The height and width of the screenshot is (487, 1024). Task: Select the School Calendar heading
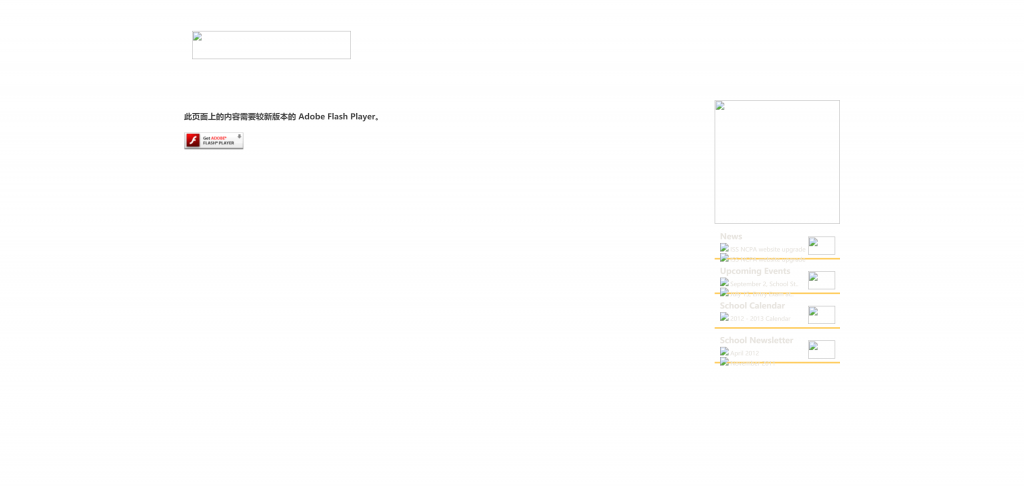752,306
